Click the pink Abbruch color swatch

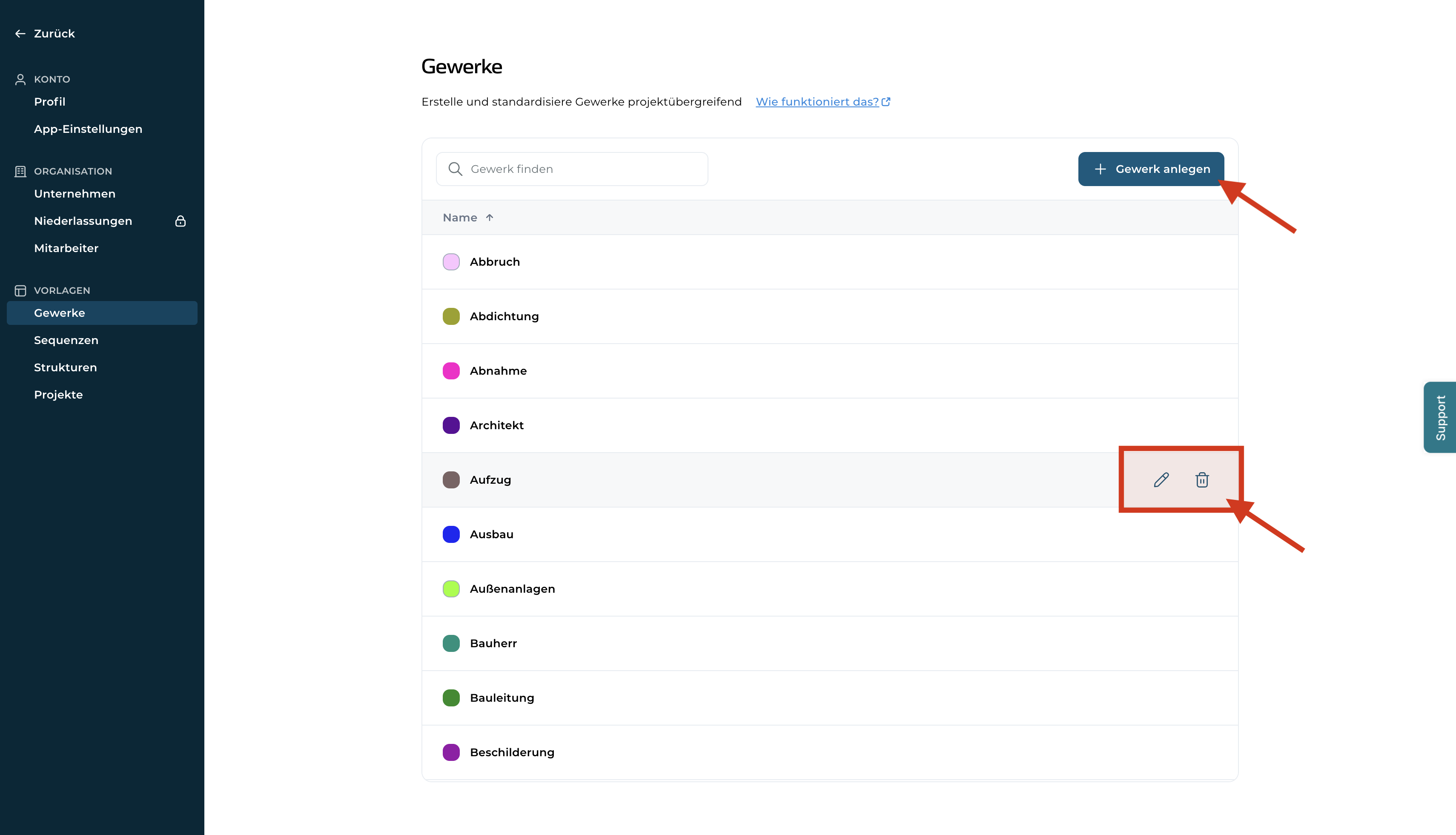(x=451, y=262)
